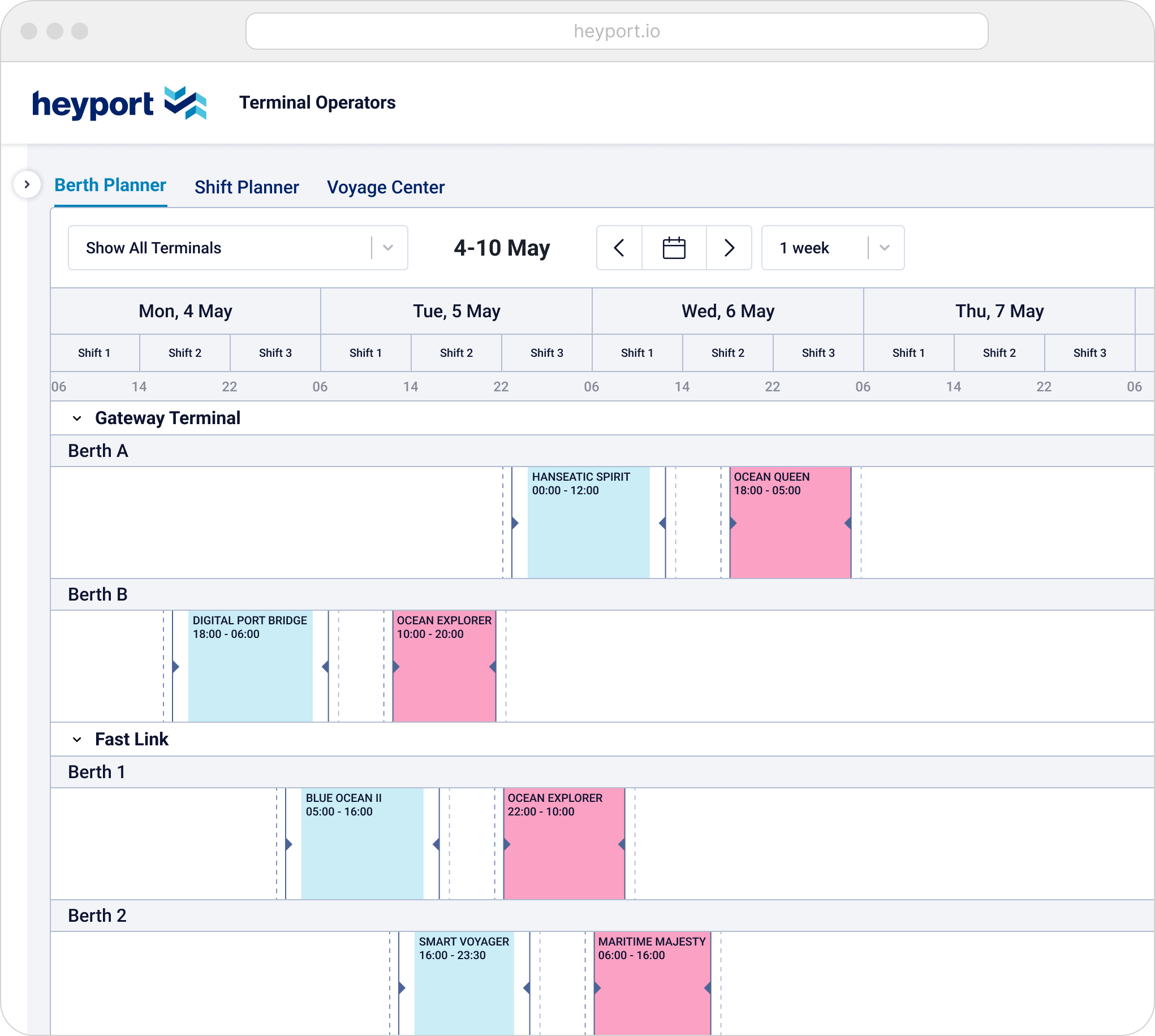Go to the previous week
The image size is (1155, 1036).
pos(619,248)
